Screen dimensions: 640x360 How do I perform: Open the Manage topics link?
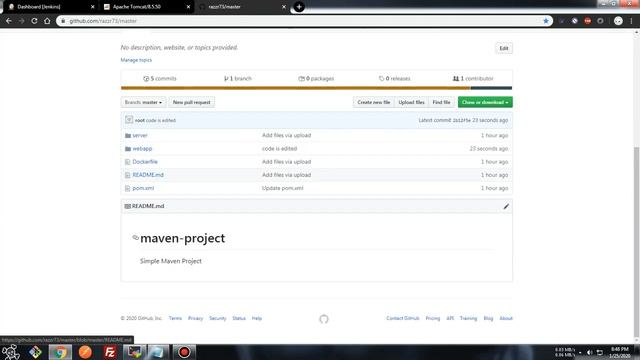(136, 60)
